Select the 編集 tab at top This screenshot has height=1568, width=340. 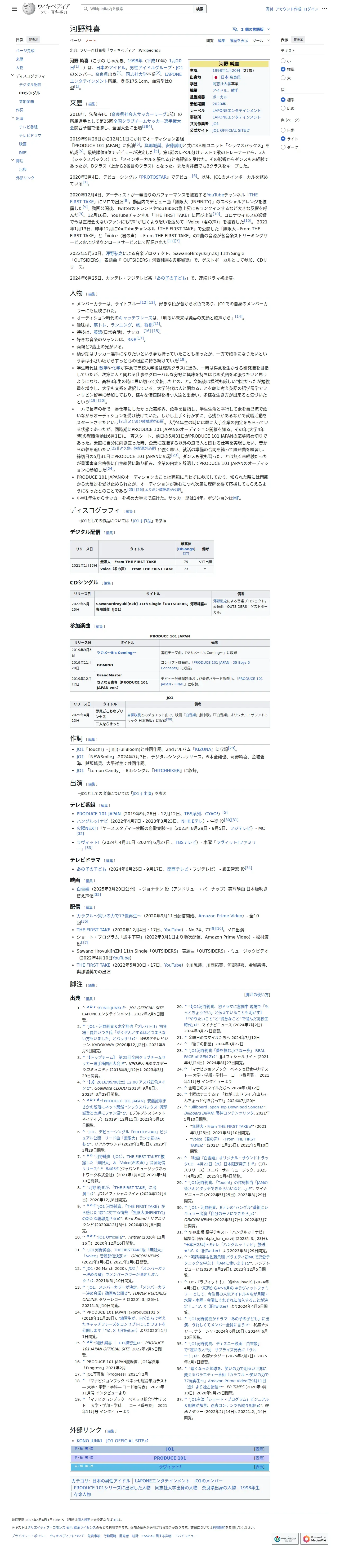[x=221, y=41]
